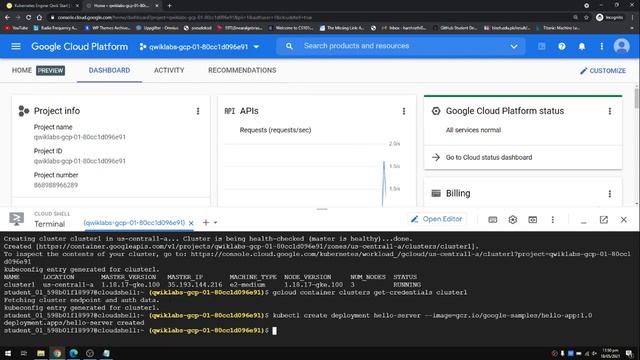Click the Cloud Shell resize handle
The image size is (640, 360).
point(322,209)
